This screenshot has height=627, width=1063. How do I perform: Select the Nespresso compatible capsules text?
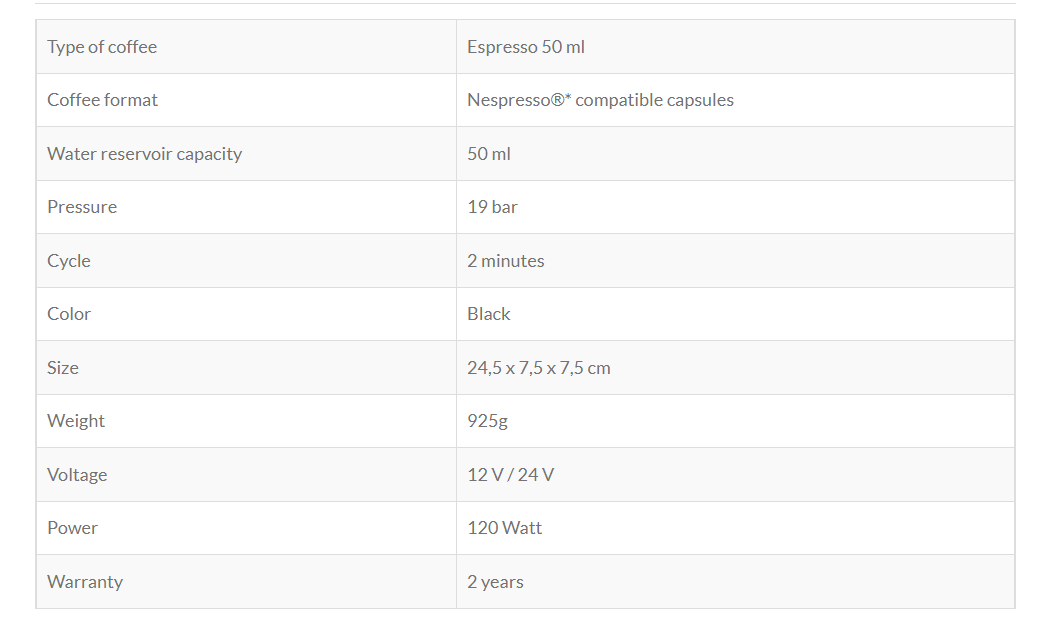point(600,100)
